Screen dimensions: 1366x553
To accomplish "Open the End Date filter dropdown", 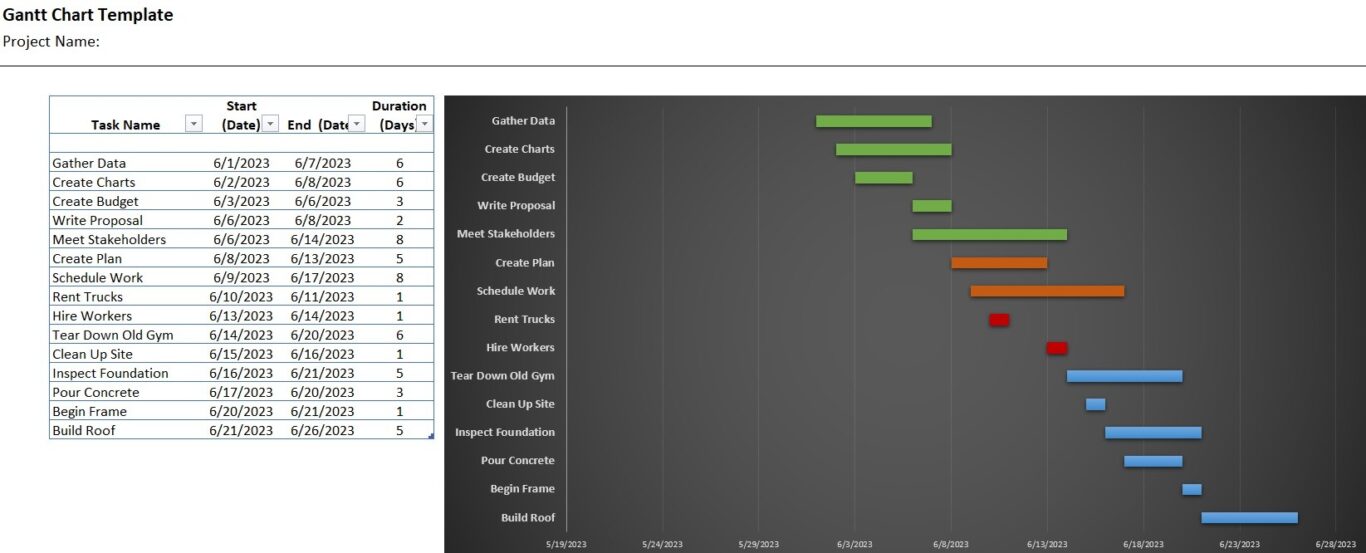I will click(357, 124).
